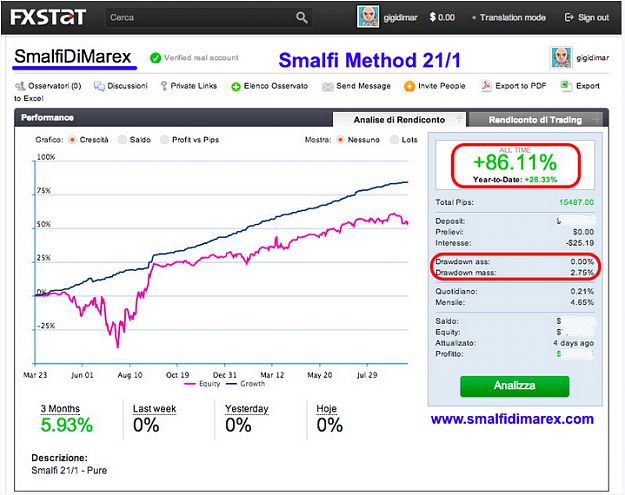Click the Drawdown mass 2.75% value
This screenshot has height=495, width=625.
tap(582, 273)
